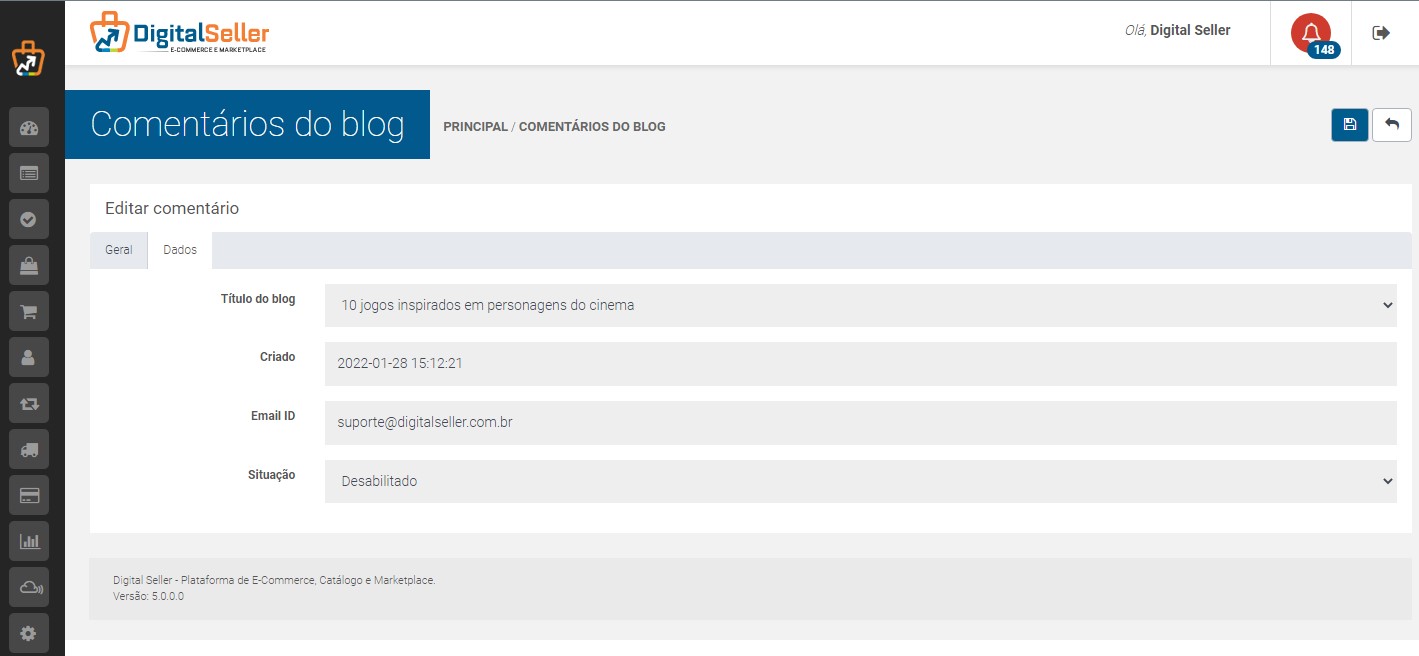Click the DigitalSeller header logo

click(x=179, y=33)
